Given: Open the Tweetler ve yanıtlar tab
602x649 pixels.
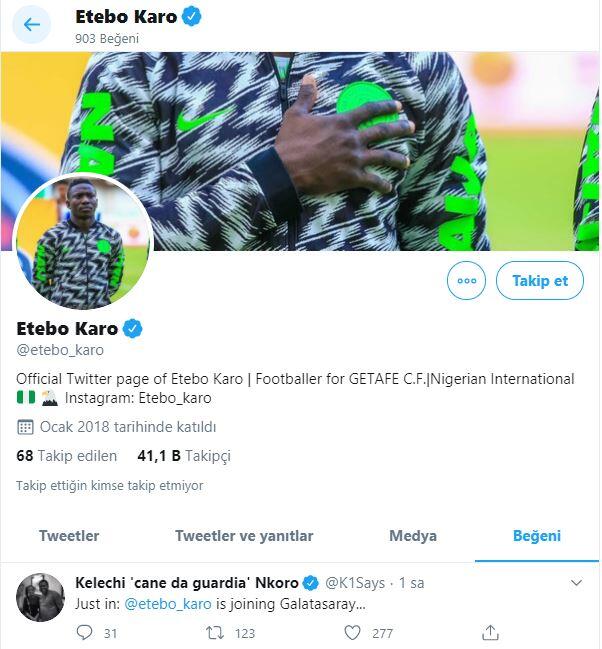Looking at the screenshot, I should point(244,536).
